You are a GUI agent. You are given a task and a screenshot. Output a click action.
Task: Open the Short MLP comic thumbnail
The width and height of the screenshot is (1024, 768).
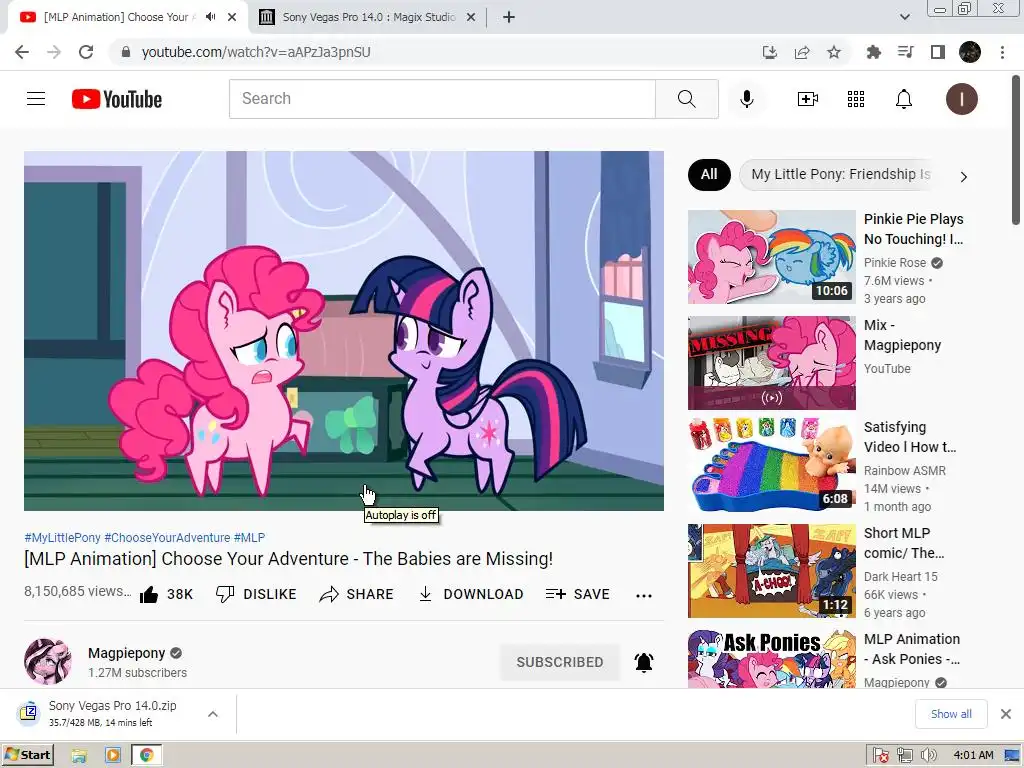point(771,571)
